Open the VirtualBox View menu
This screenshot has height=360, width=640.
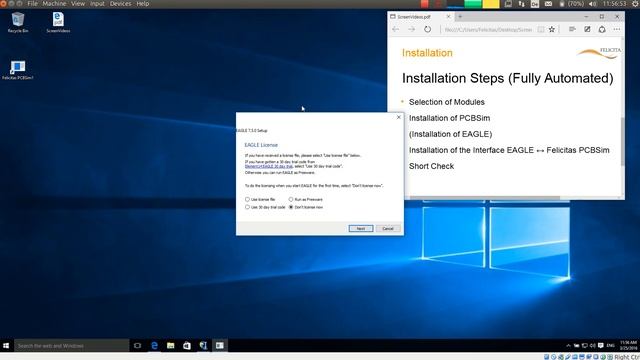coord(78,4)
